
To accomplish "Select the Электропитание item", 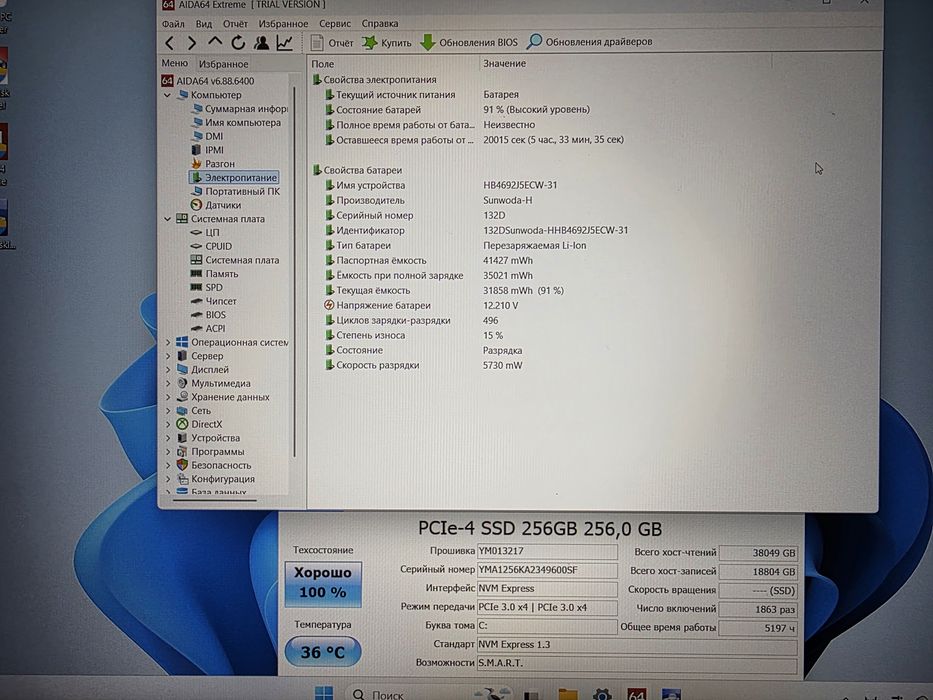I will [234, 177].
